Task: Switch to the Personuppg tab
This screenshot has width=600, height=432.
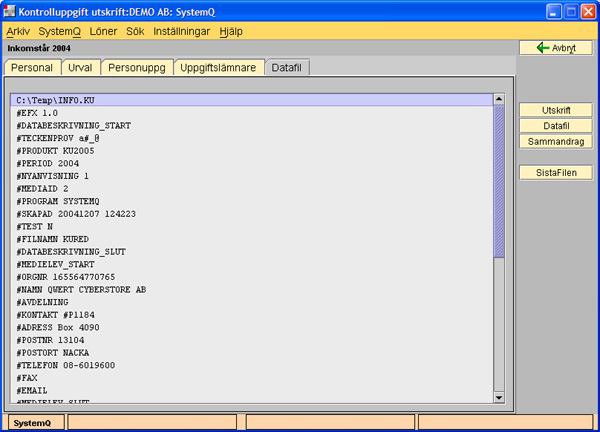Action: 136,67
